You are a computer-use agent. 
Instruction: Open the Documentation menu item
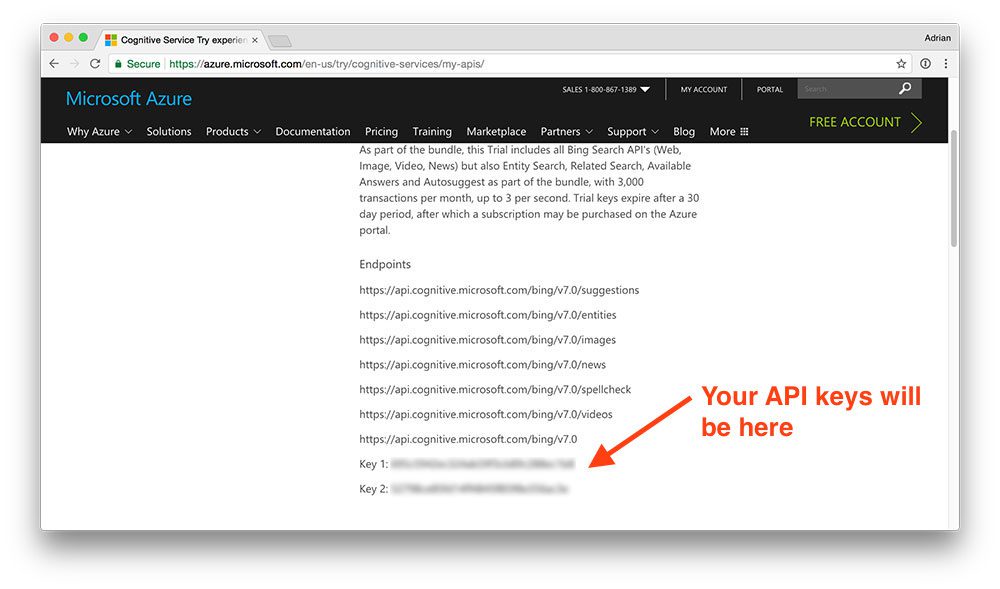tap(312, 131)
